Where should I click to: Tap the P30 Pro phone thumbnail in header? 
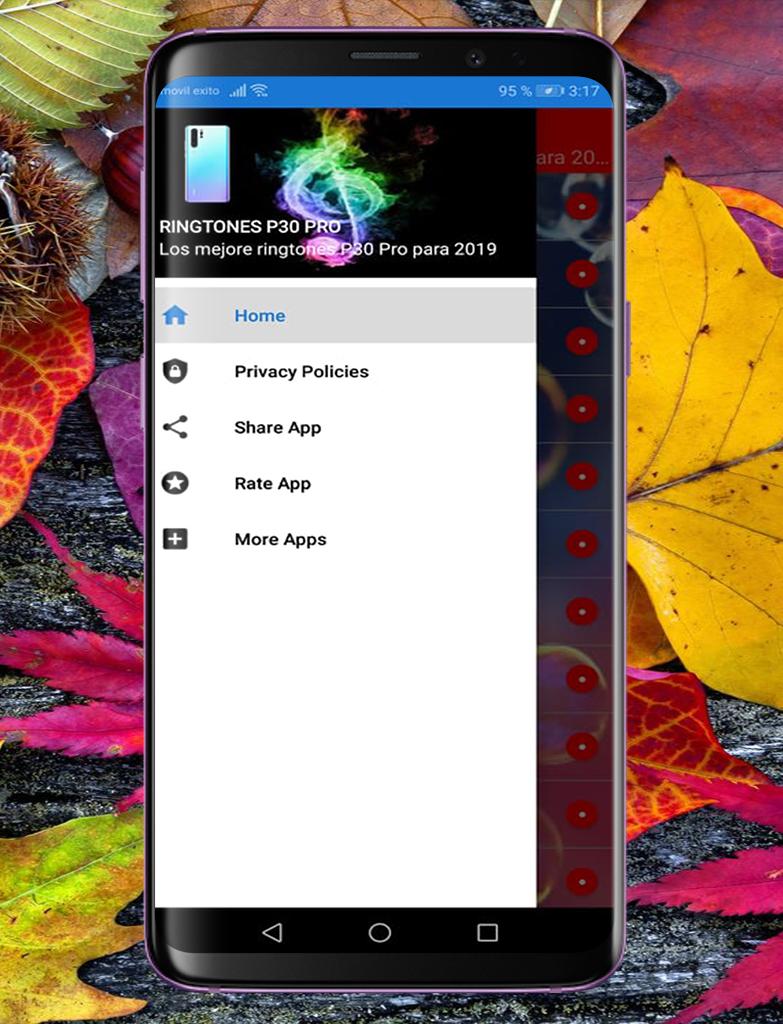click(207, 164)
